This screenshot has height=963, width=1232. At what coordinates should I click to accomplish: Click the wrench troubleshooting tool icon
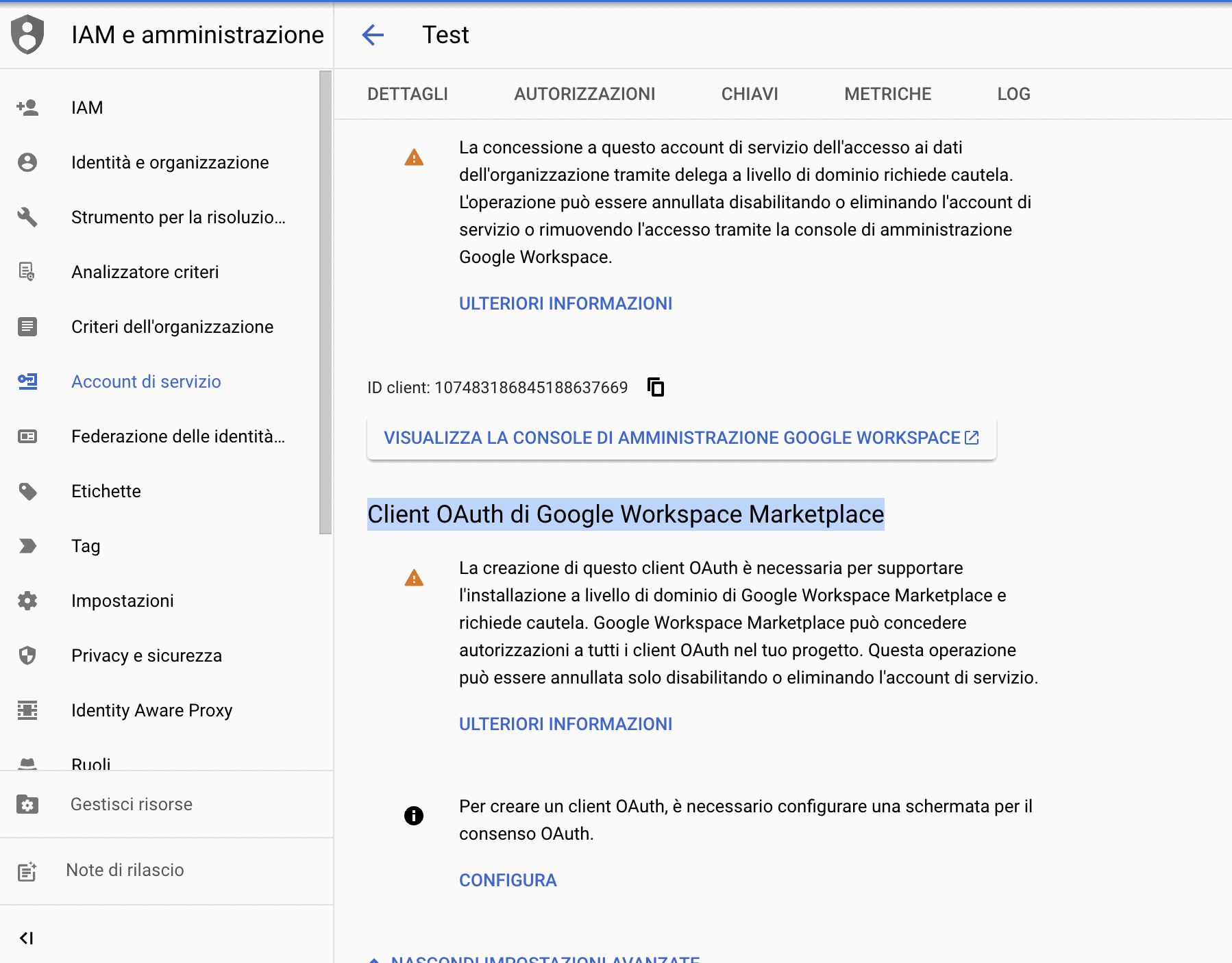pos(27,217)
